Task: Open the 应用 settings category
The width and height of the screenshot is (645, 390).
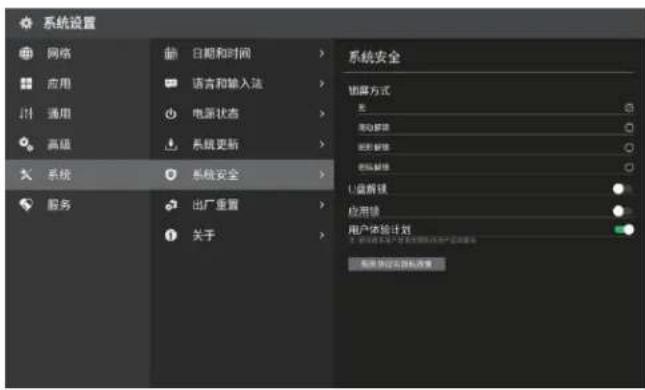Action: [x=78, y=84]
